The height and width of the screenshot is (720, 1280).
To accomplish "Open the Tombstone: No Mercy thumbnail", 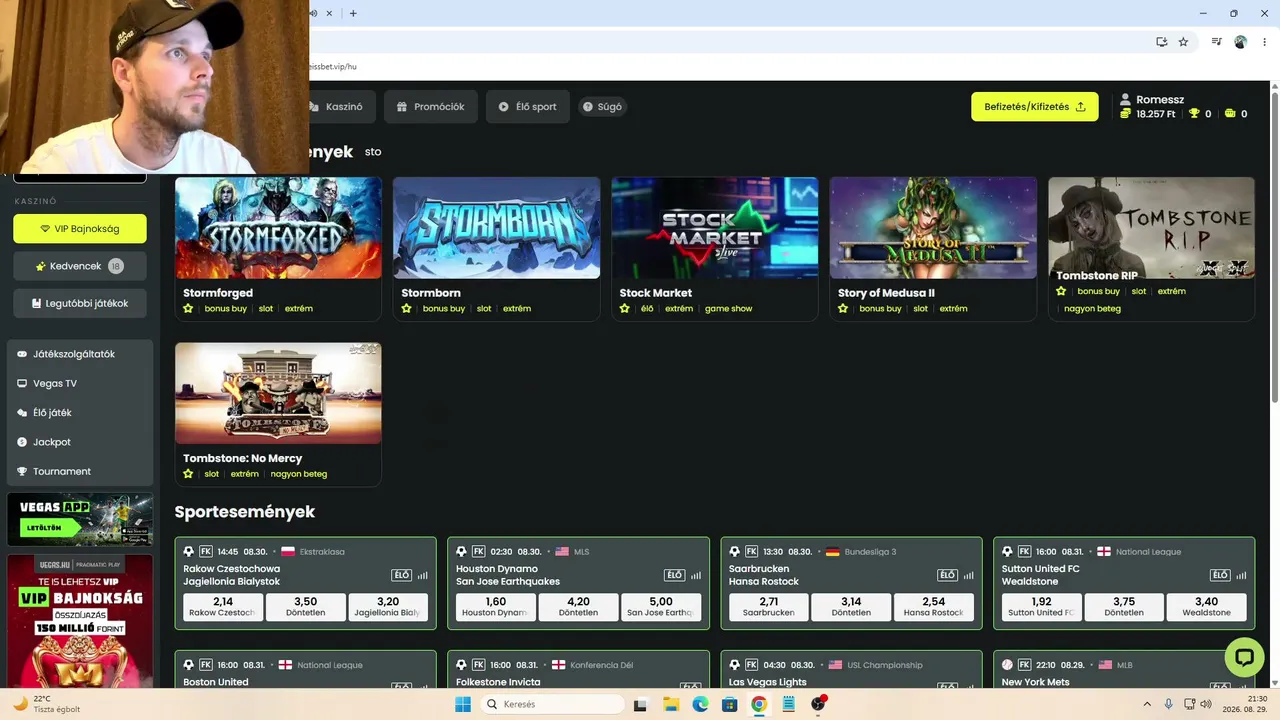I will coord(278,393).
